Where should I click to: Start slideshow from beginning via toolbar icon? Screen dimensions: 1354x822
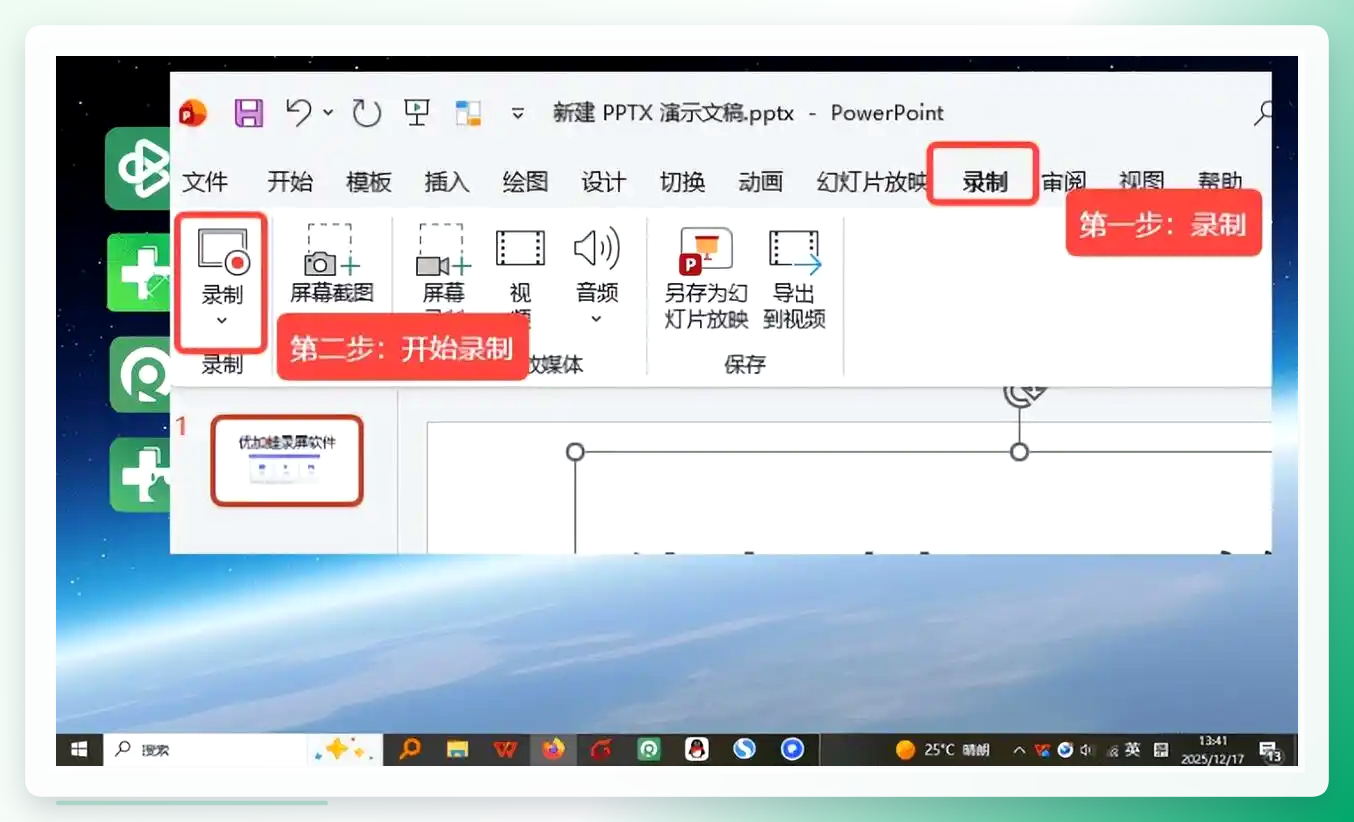click(417, 112)
